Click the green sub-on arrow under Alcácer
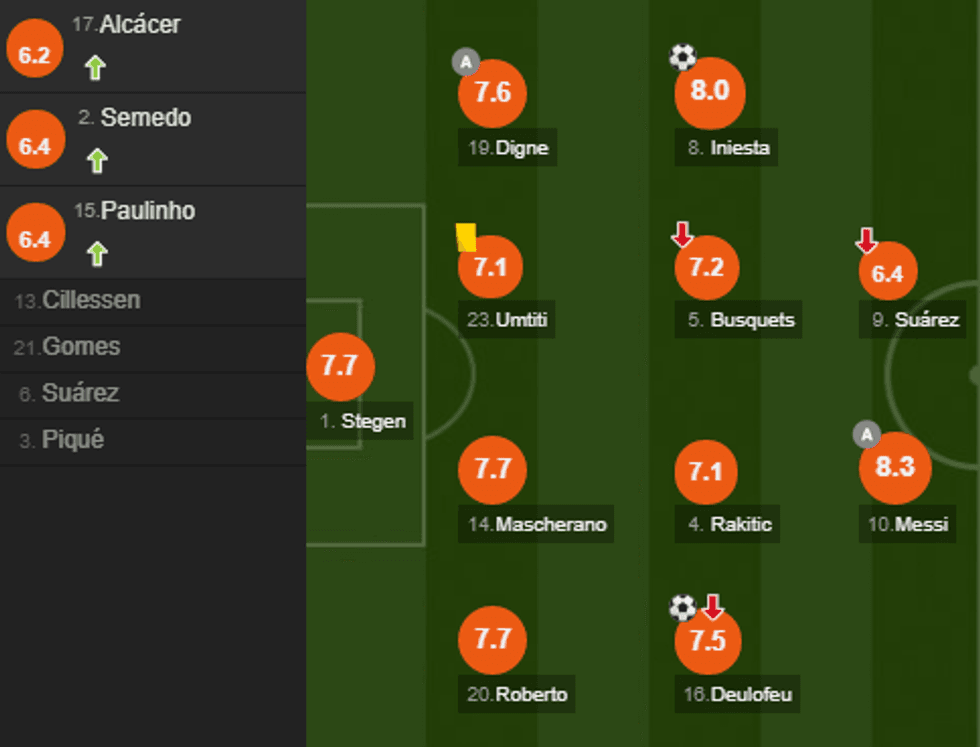The height and width of the screenshot is (747, 980). tap(95, 68)
